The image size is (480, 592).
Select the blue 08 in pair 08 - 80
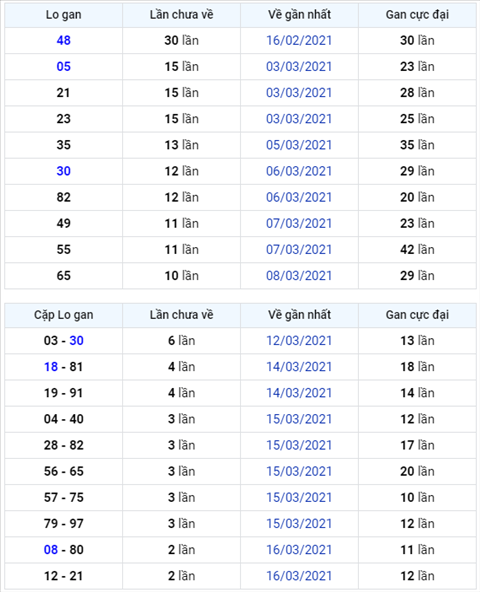click(x=51, y=550)
